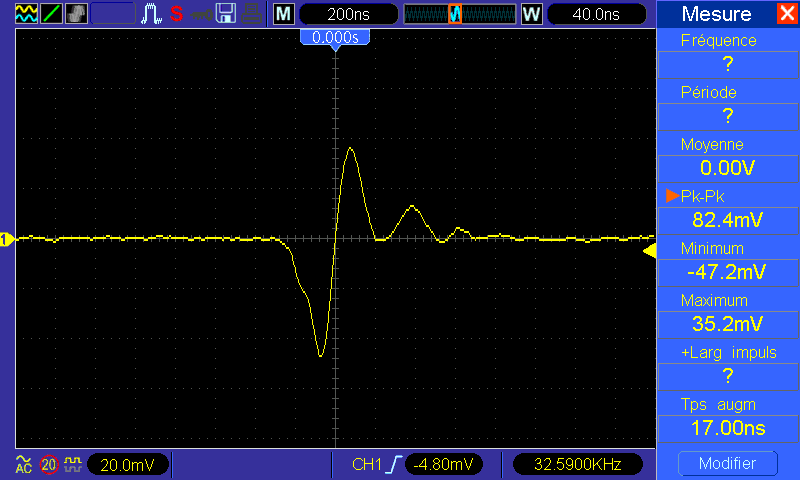
Task: Click the trigger level arrow on right edge
Action: pyautogui.click(x=649, y=254)
